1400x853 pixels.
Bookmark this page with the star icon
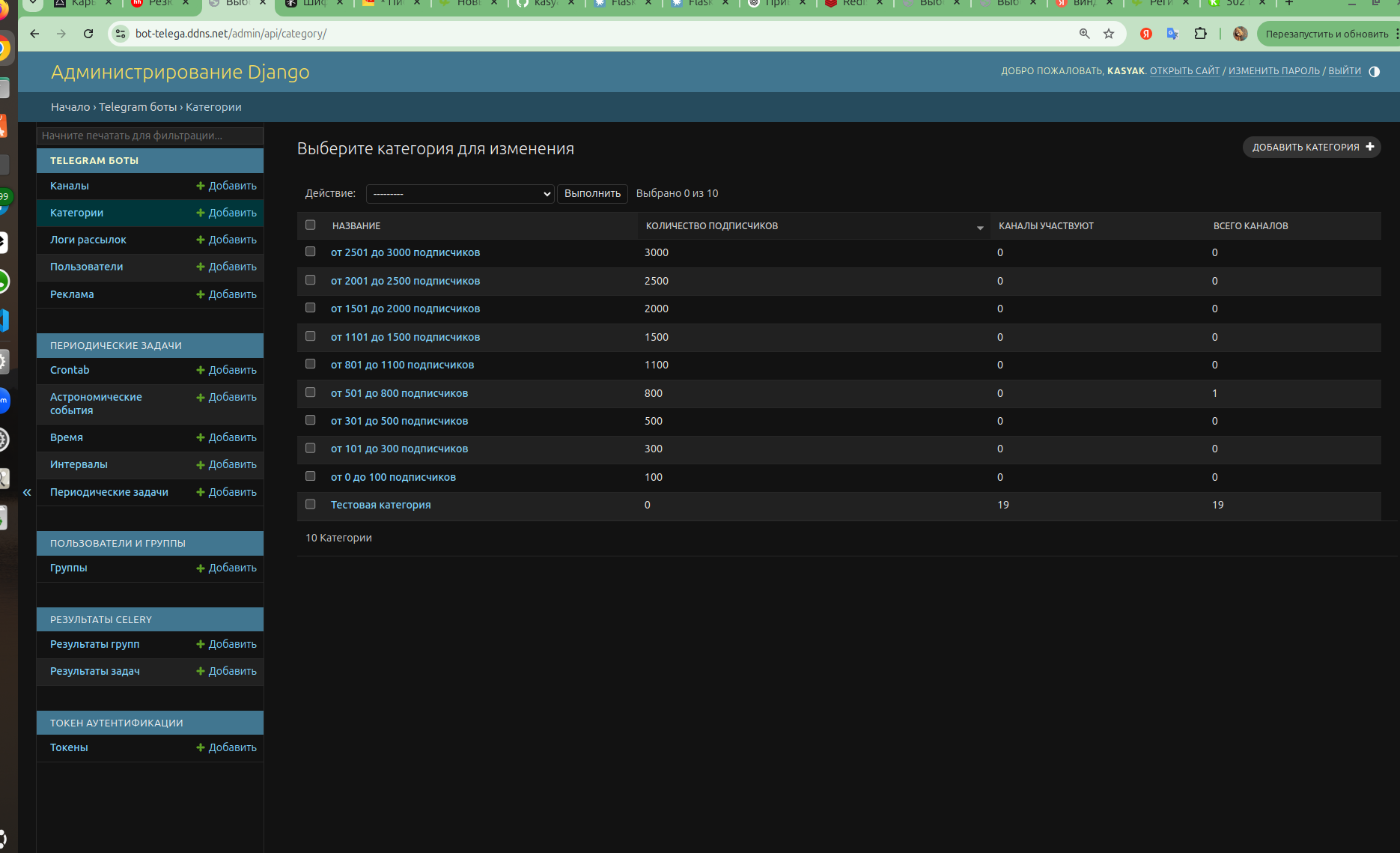(1109, 34)
